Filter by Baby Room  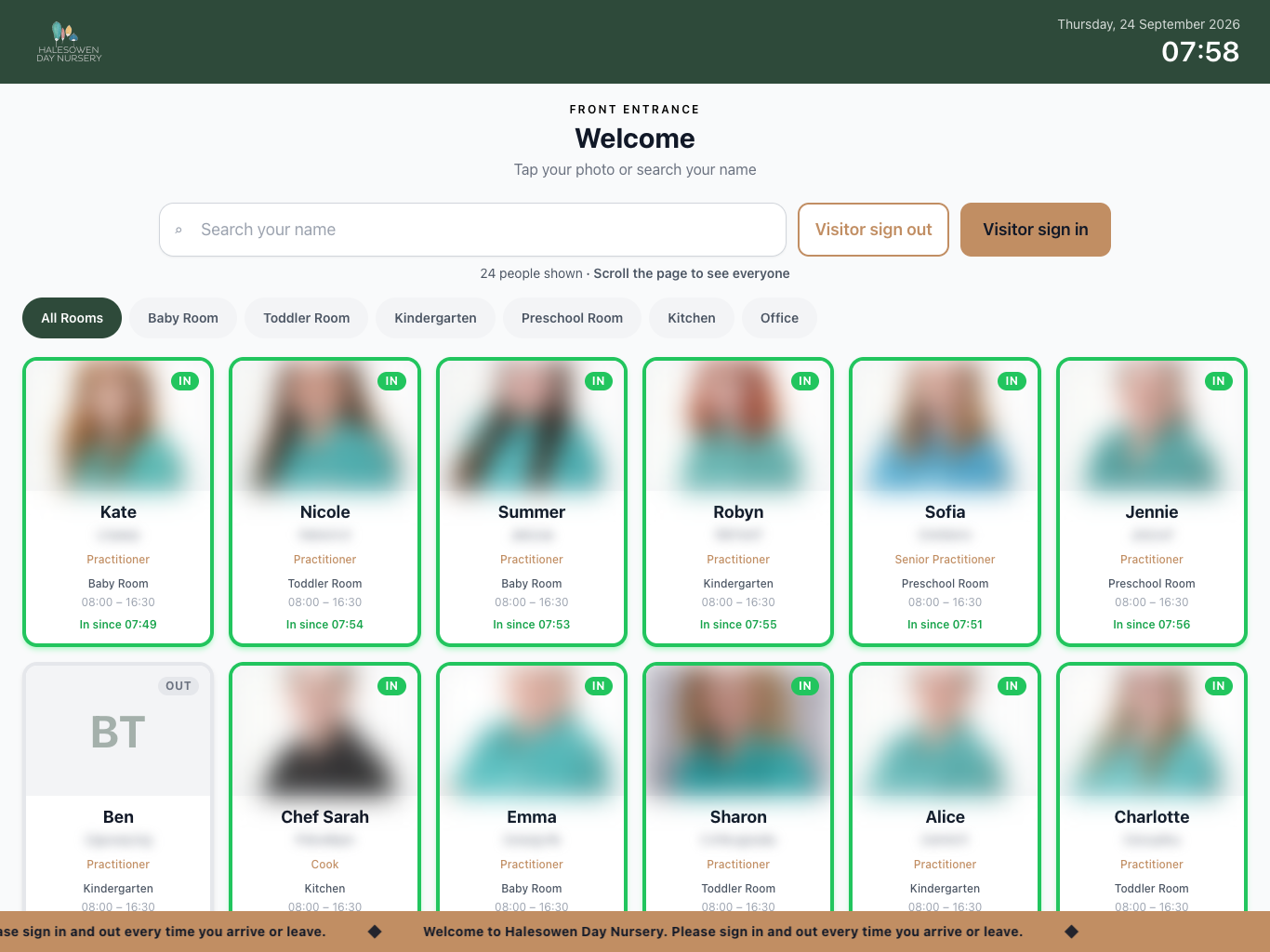coord(183,318)
